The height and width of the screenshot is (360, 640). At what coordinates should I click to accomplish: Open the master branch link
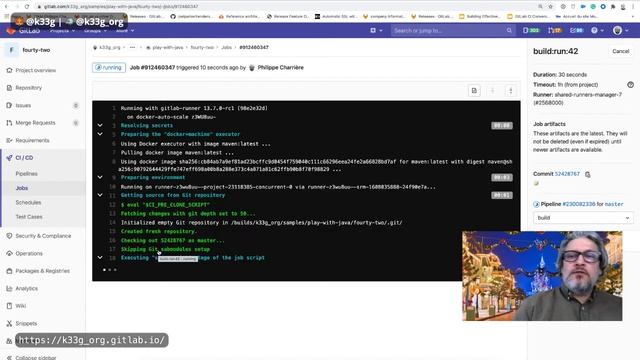[x=614, y=204]
